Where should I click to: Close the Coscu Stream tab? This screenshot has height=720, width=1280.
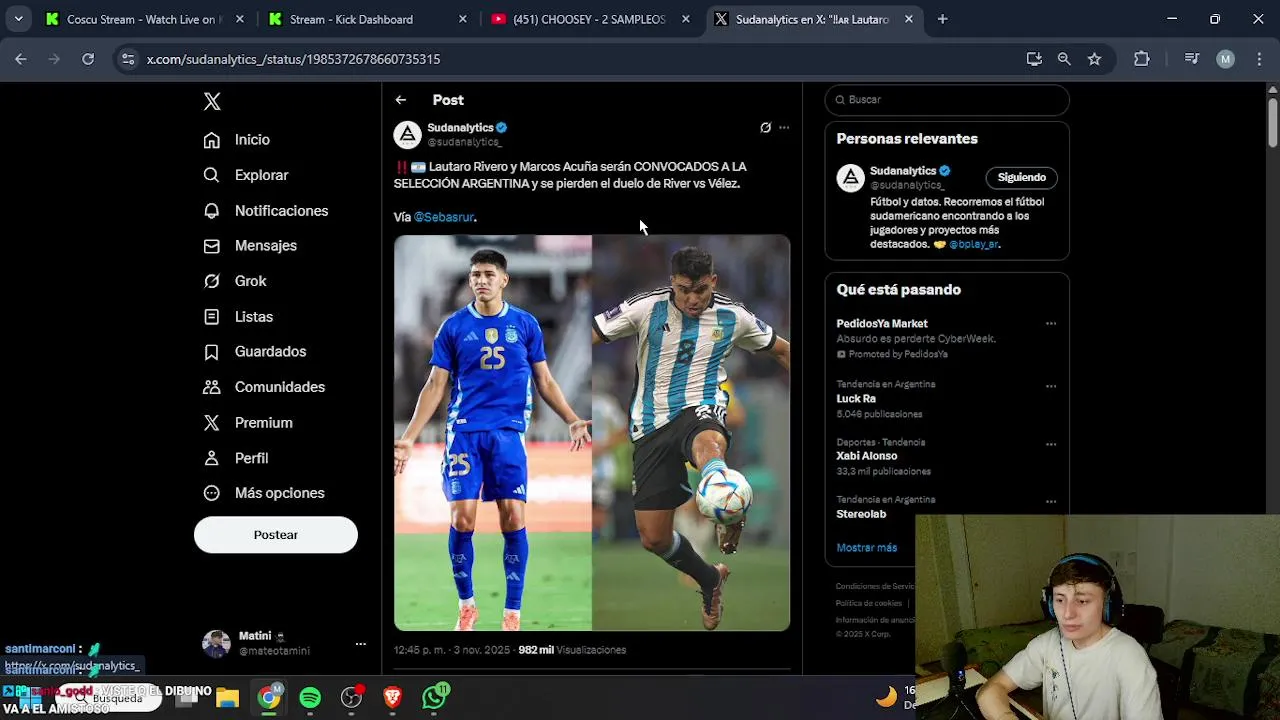click(x=240, y=19)
